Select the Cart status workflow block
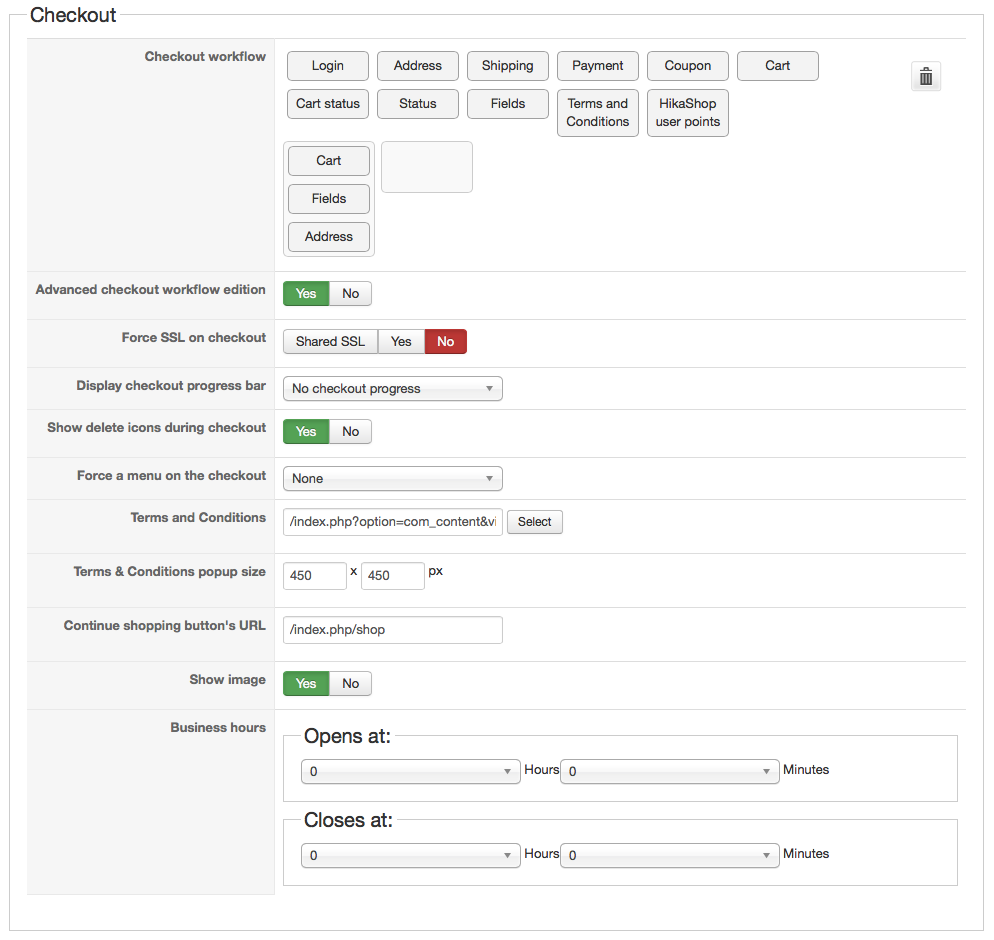The image size is (994, 940). pos(327,104)
